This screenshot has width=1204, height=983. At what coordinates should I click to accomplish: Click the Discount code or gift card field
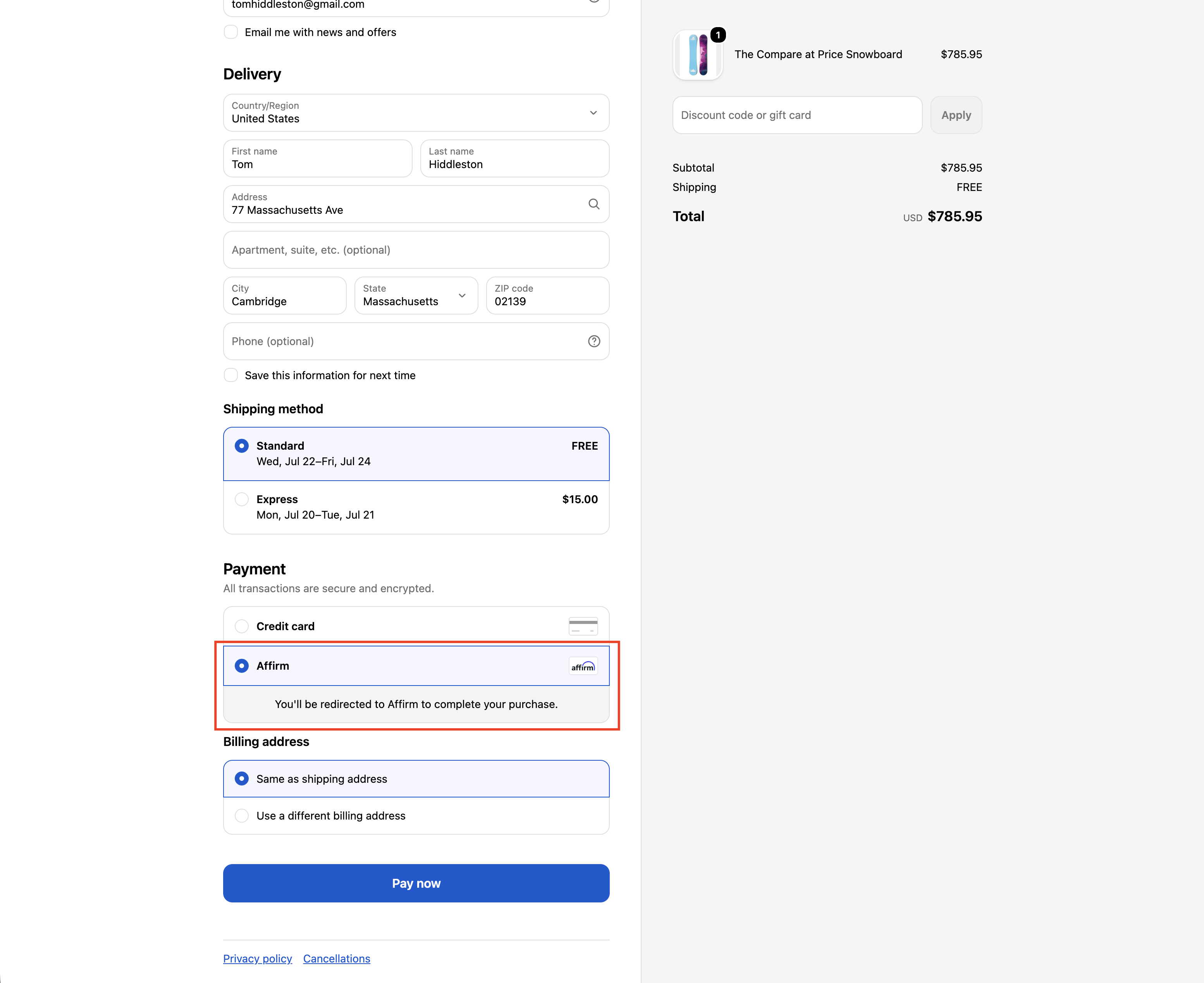[797, 115]
